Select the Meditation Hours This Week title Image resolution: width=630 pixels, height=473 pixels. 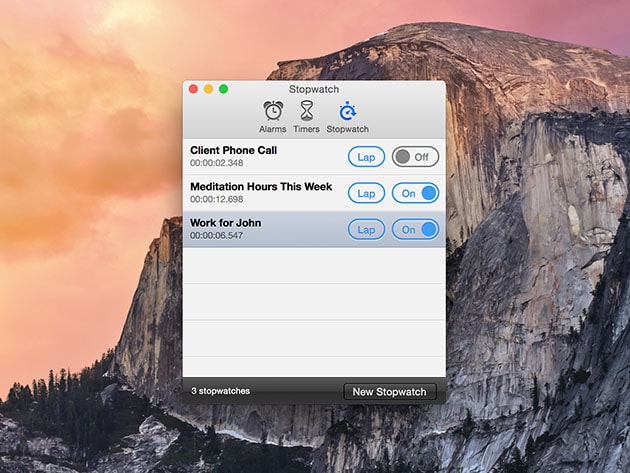(261, 186)
